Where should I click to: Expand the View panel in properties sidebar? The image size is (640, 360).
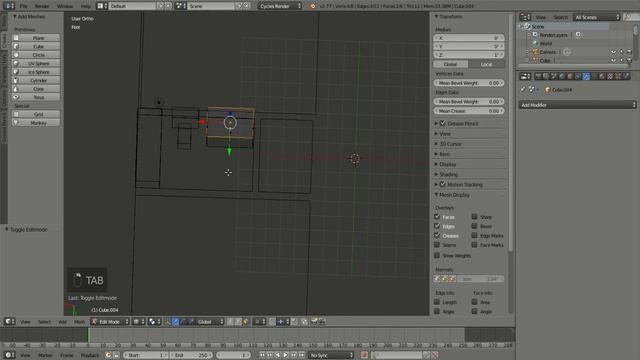tap(445, 134)
